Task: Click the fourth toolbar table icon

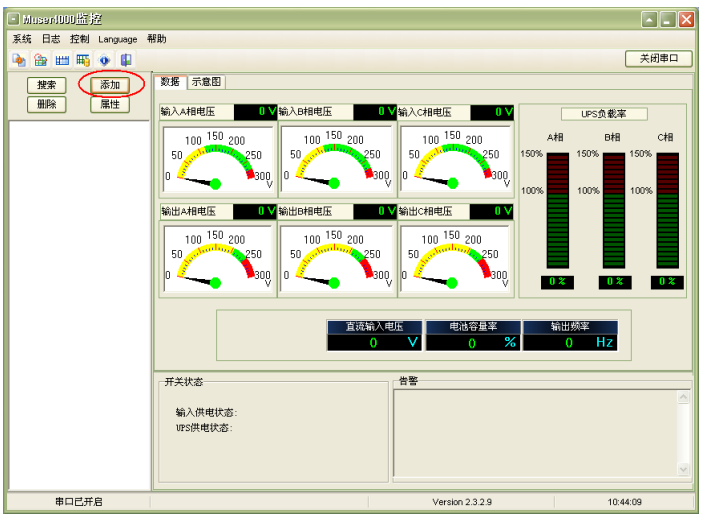Action: pos(83,60)
